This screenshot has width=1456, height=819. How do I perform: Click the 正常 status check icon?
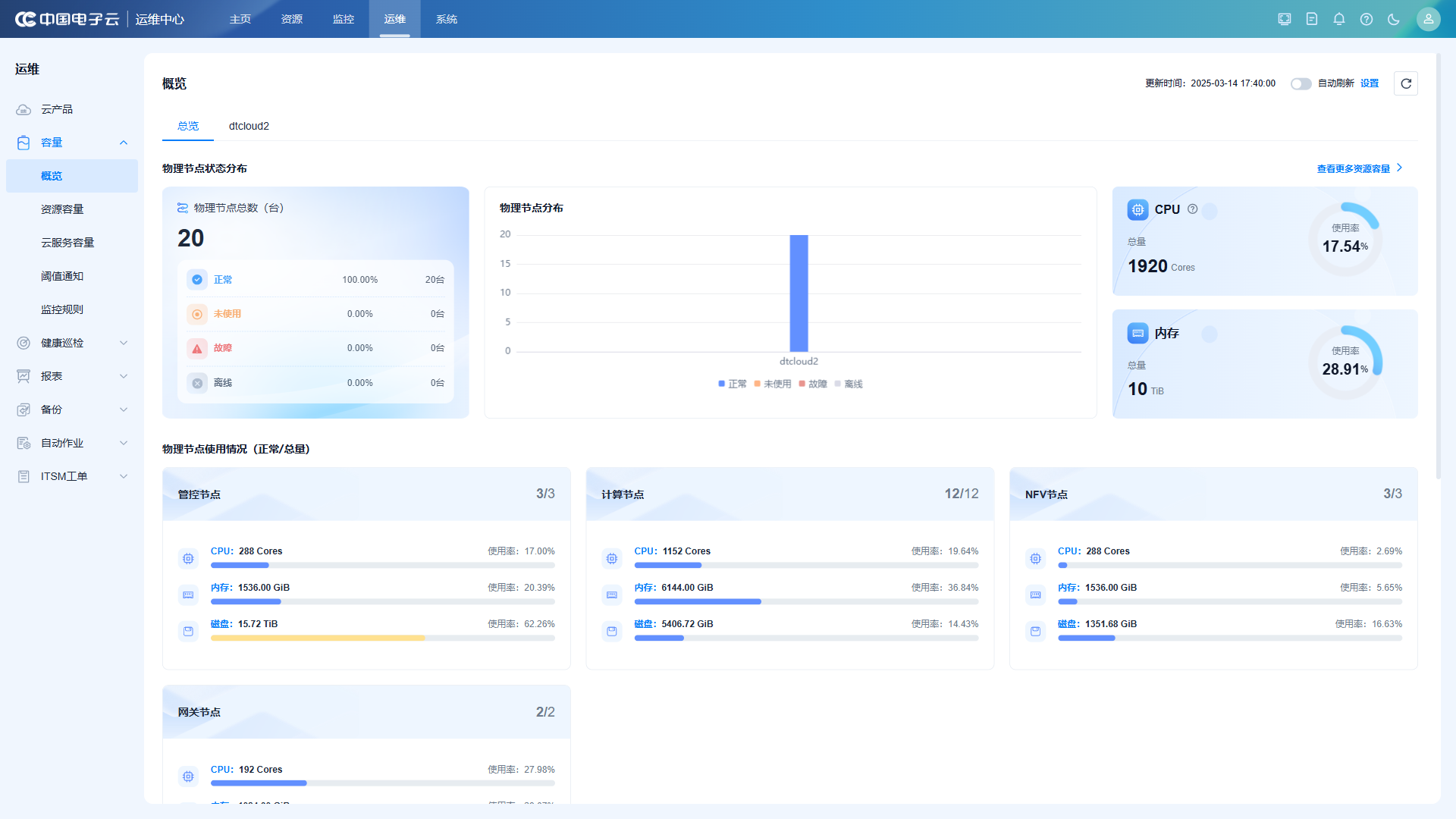[x=197, y=280]
